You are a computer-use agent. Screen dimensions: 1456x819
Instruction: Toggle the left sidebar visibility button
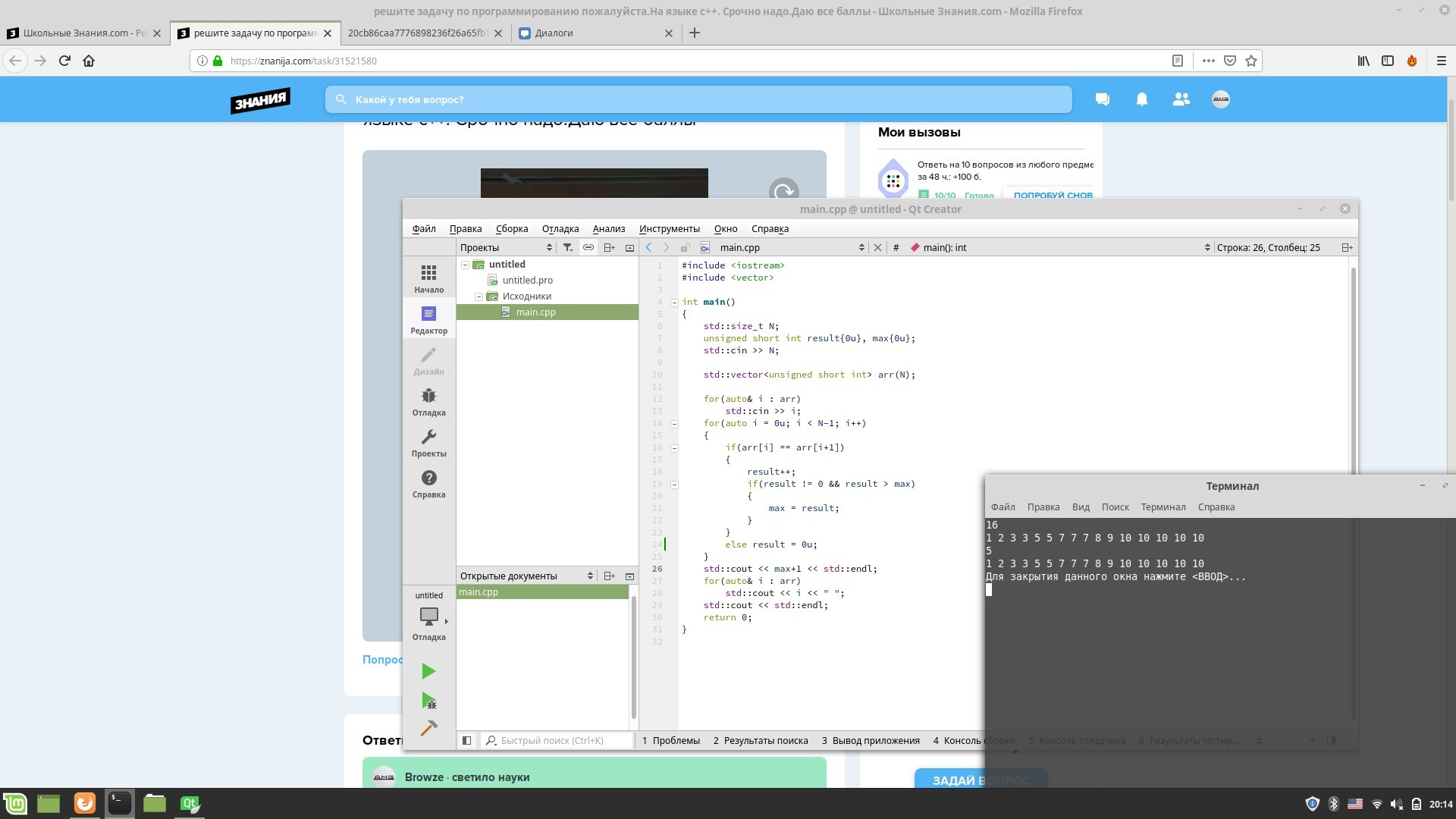point(467,740)
